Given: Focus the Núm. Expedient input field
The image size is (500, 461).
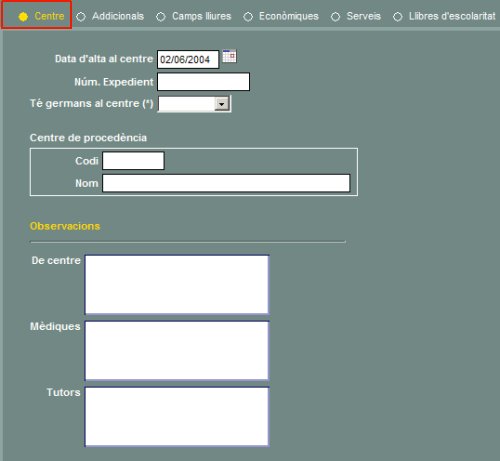Looking at the screenshot, I should pyautogui.click(x=203, y=82).
